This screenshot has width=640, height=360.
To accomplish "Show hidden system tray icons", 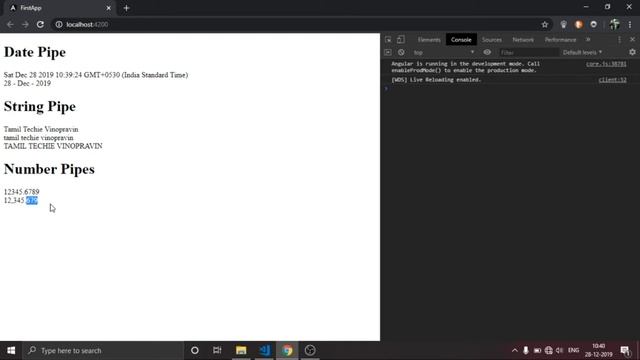I will pos(515,350).
